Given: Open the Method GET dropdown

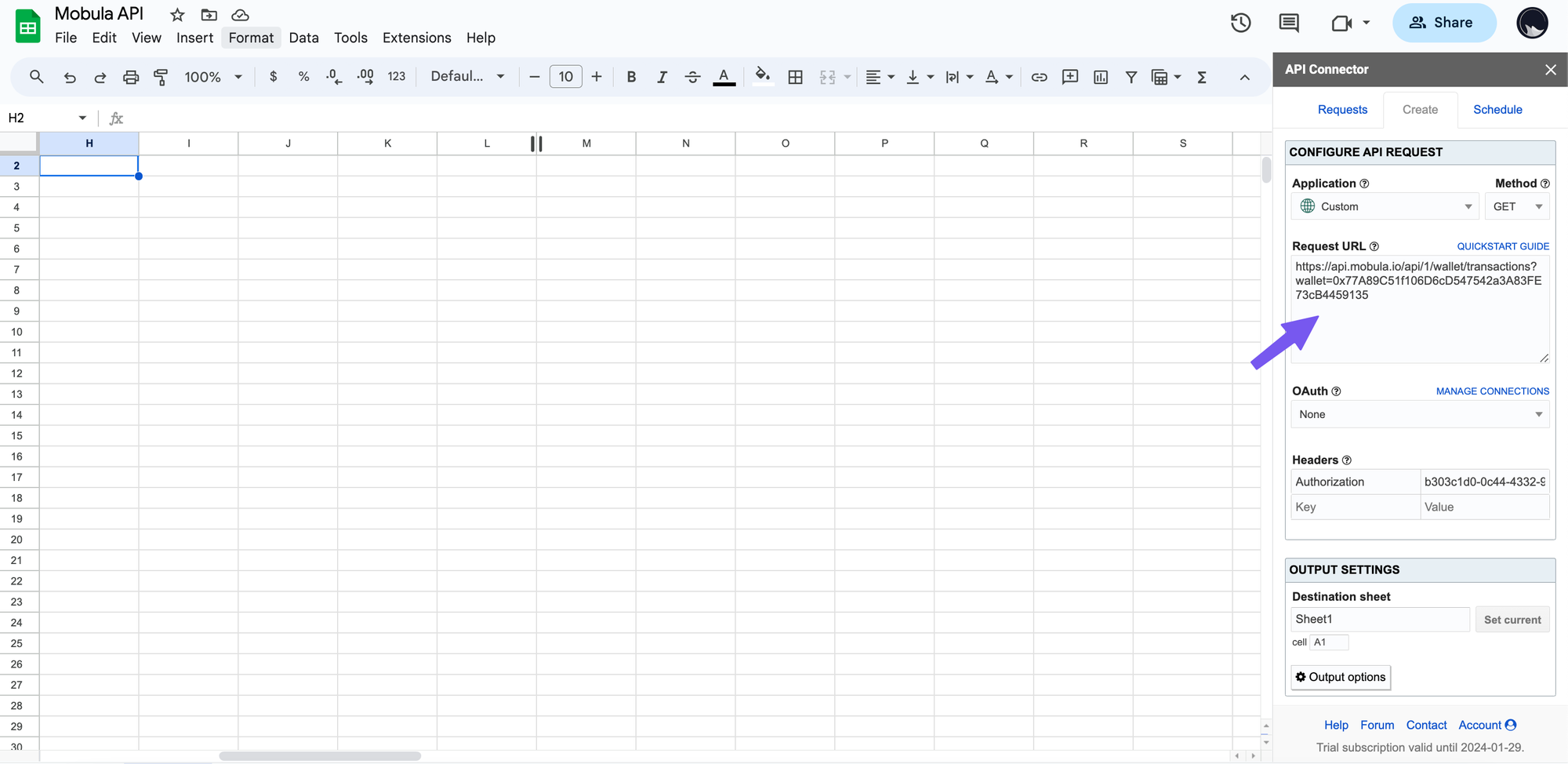Looking at the screenshot, I should tap(1517, 206).
